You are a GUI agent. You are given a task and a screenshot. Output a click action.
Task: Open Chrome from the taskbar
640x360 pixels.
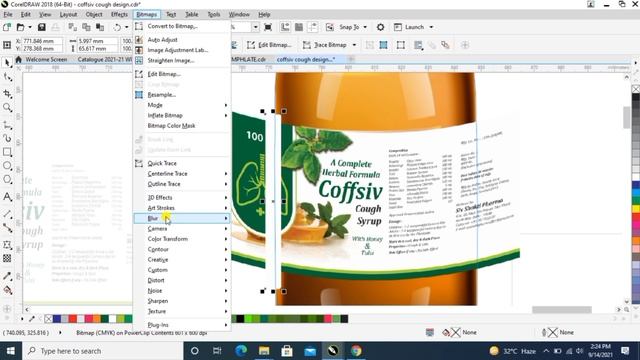point(356,351)
